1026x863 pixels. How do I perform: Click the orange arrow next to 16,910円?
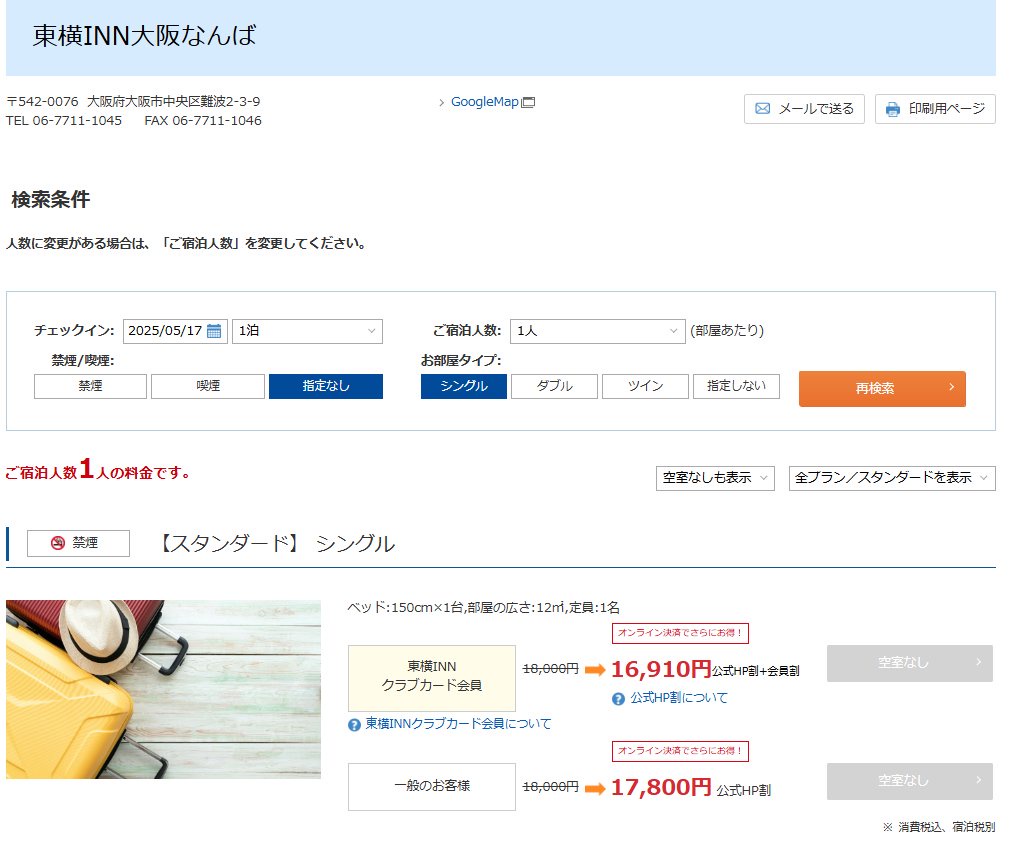pyautogui.click(x=595, y=669)
